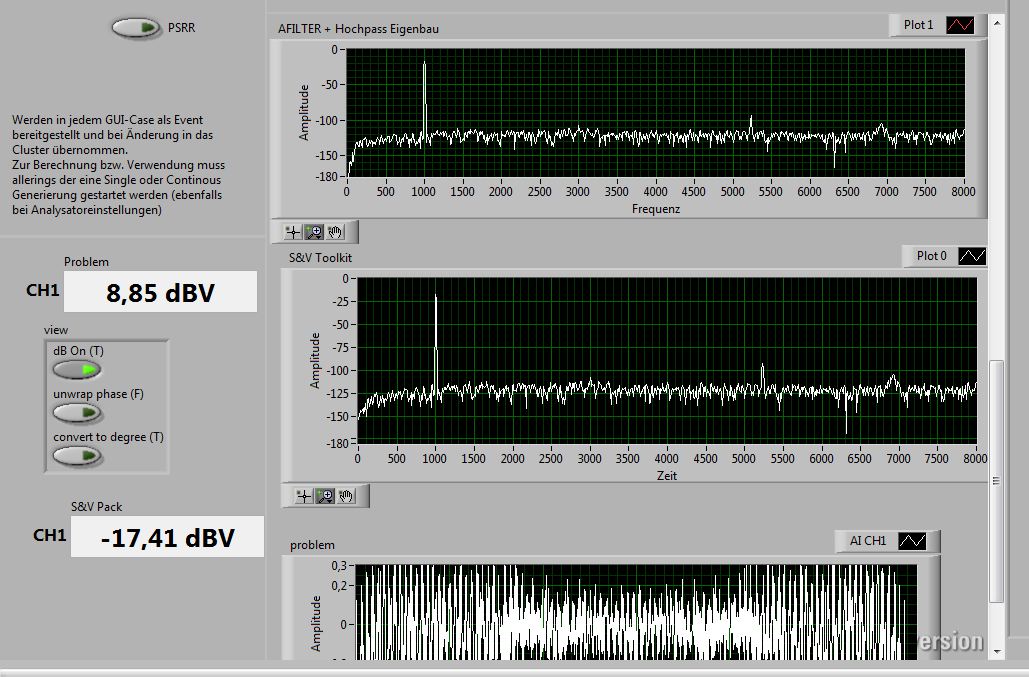The width and height of the screenshot is (1029, 677).
Task: Open Plot 1 legend line style icon
Action: coord(959,25)
